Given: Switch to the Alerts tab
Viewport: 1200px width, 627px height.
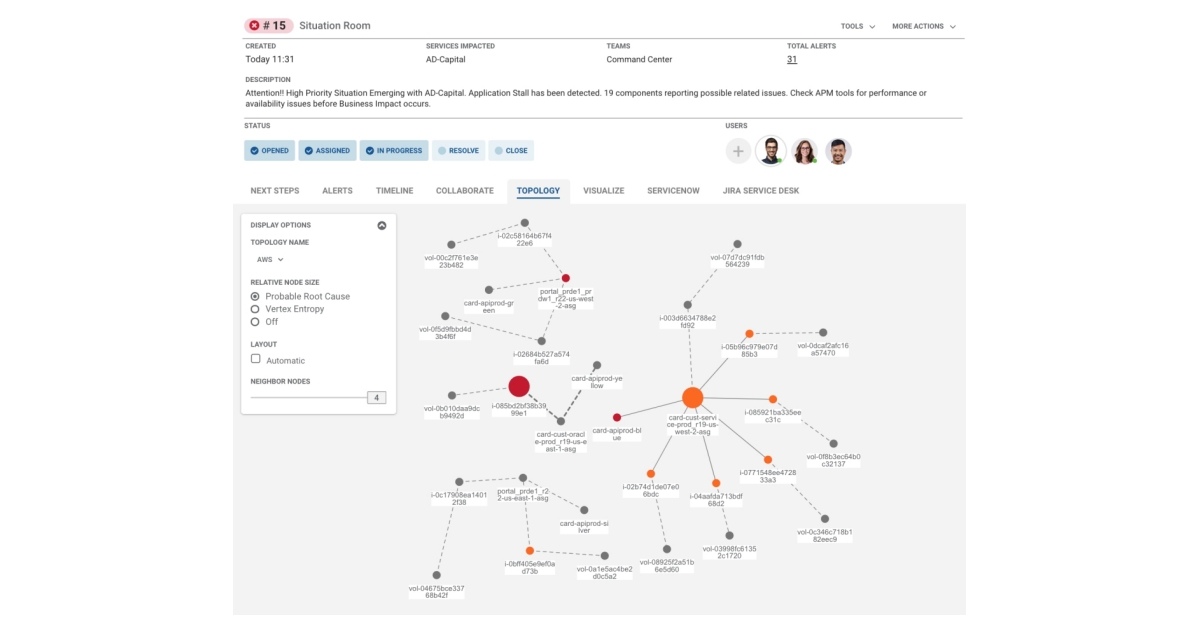Looking at the screenshot, I should (x=338, y=189).
